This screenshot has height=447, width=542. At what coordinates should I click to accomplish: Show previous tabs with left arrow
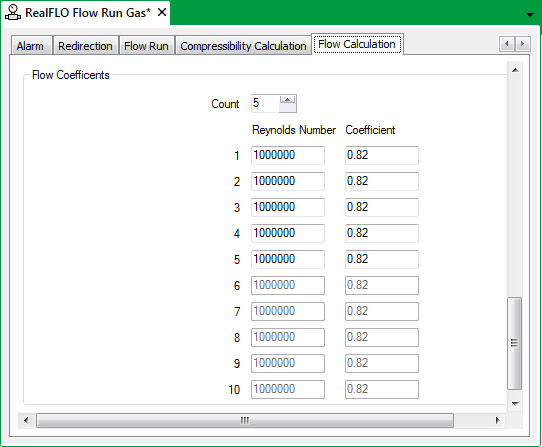point(507,44)
